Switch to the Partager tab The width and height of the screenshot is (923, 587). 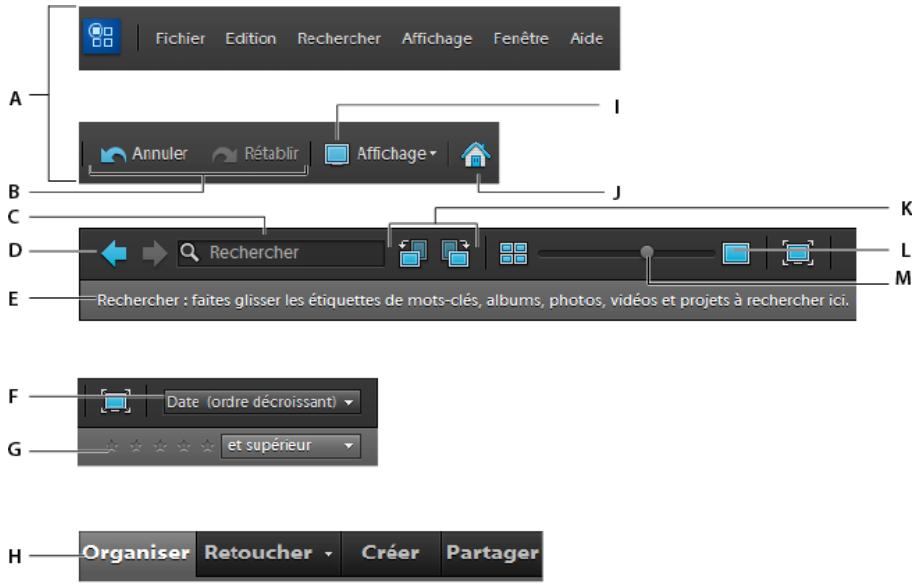pos(492,553)
